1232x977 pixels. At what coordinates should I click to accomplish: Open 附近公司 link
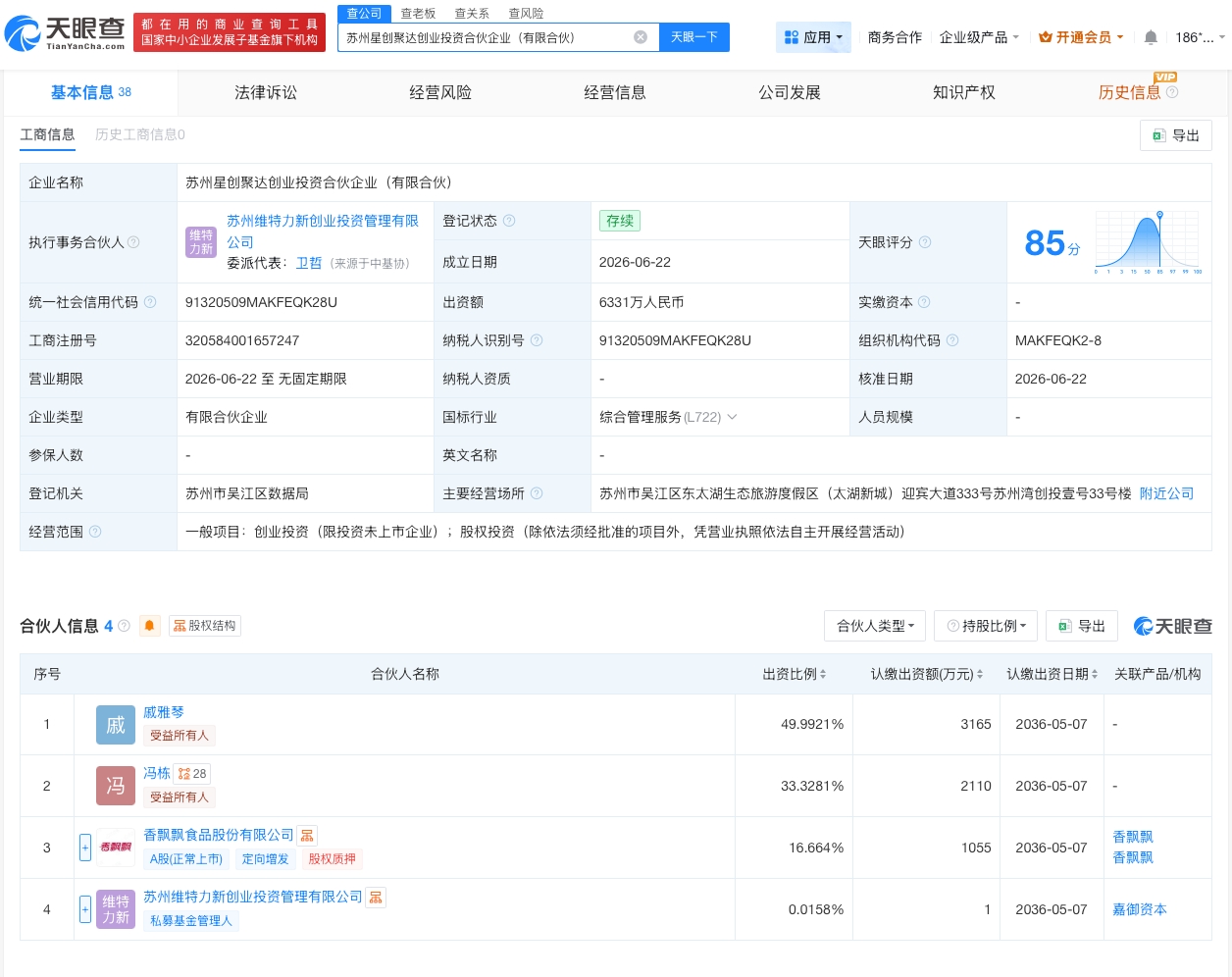coord(1167,493)
